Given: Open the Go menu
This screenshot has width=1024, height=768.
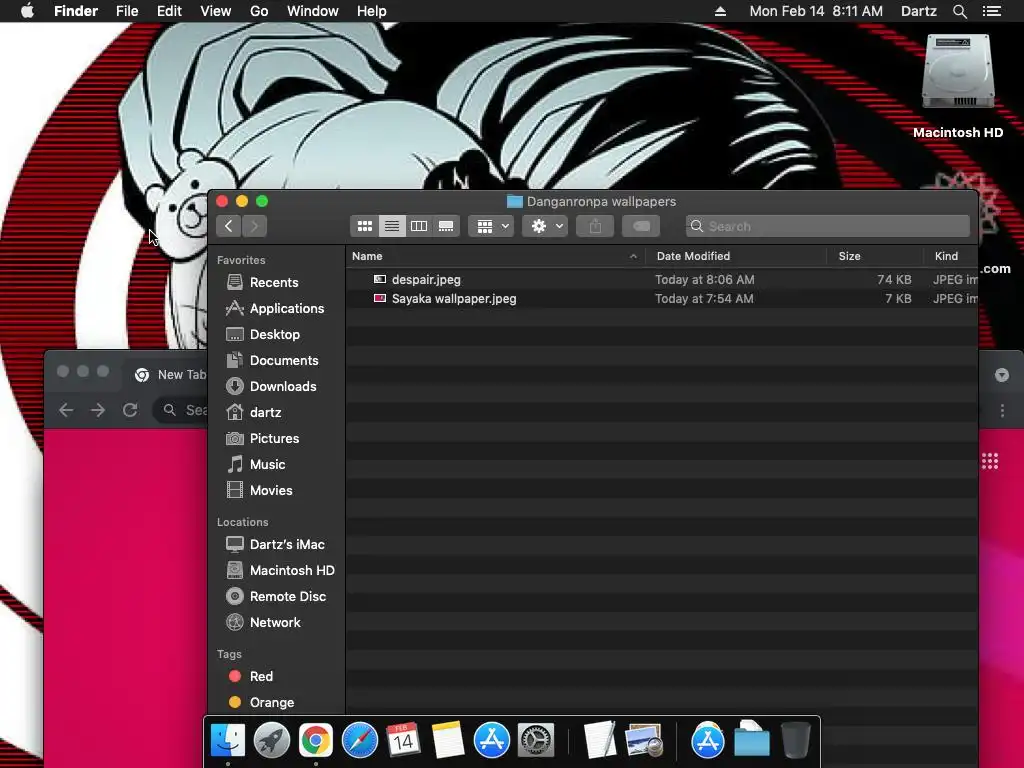Looking at the screenshot, I should pos(259,11).
